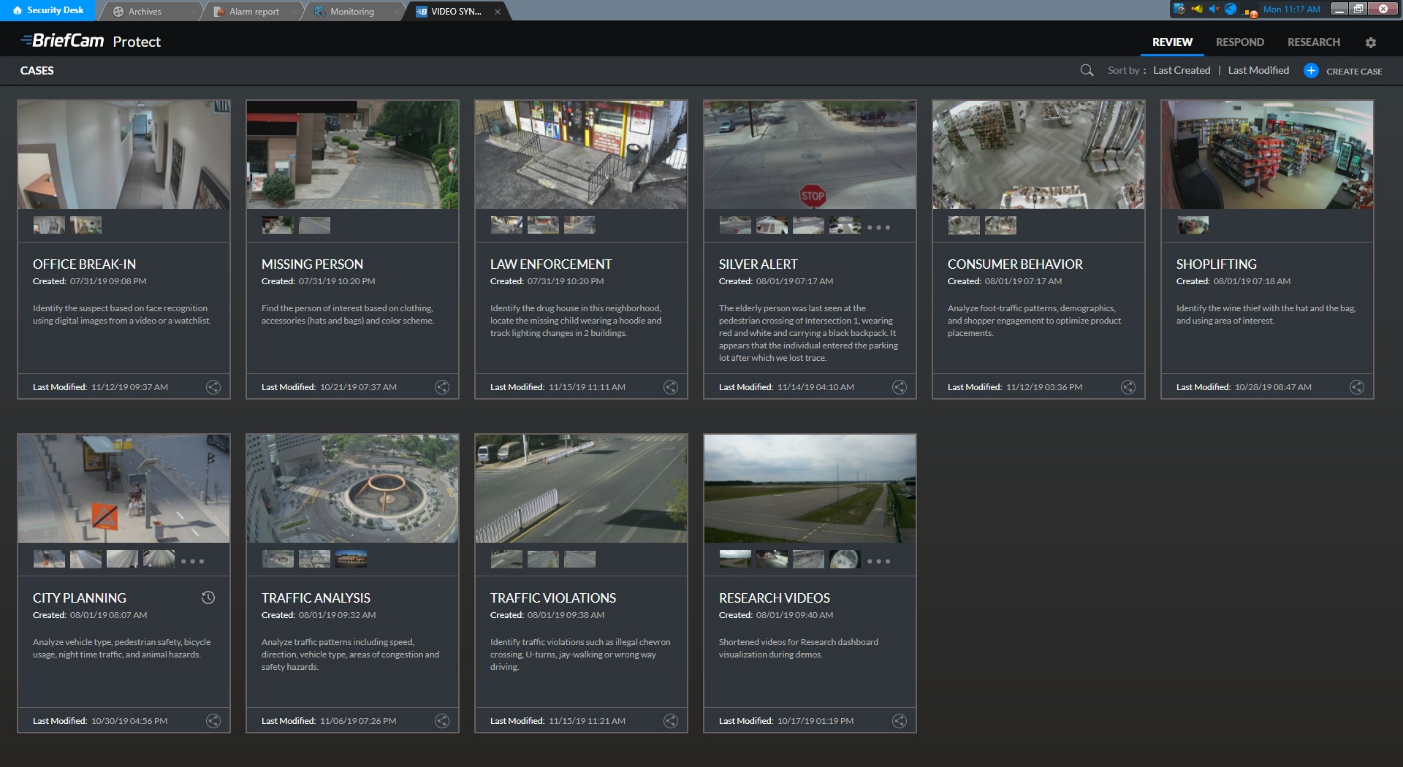The width and height of the screenshot is (1403, 767).
Task: Sort cases by Last Created
Action: point(1181,70)
